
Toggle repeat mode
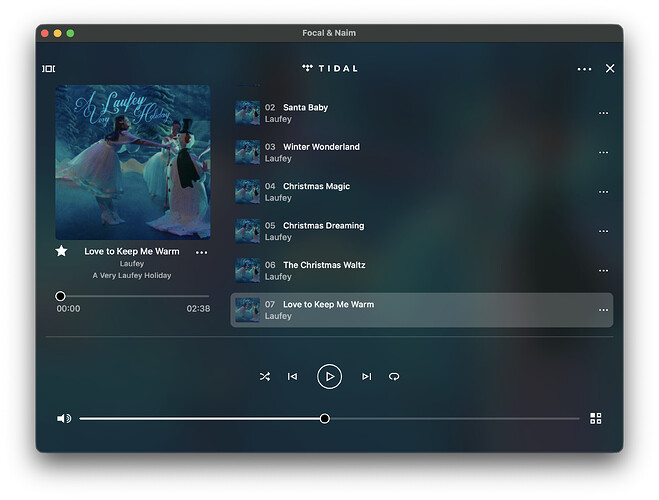394,377
